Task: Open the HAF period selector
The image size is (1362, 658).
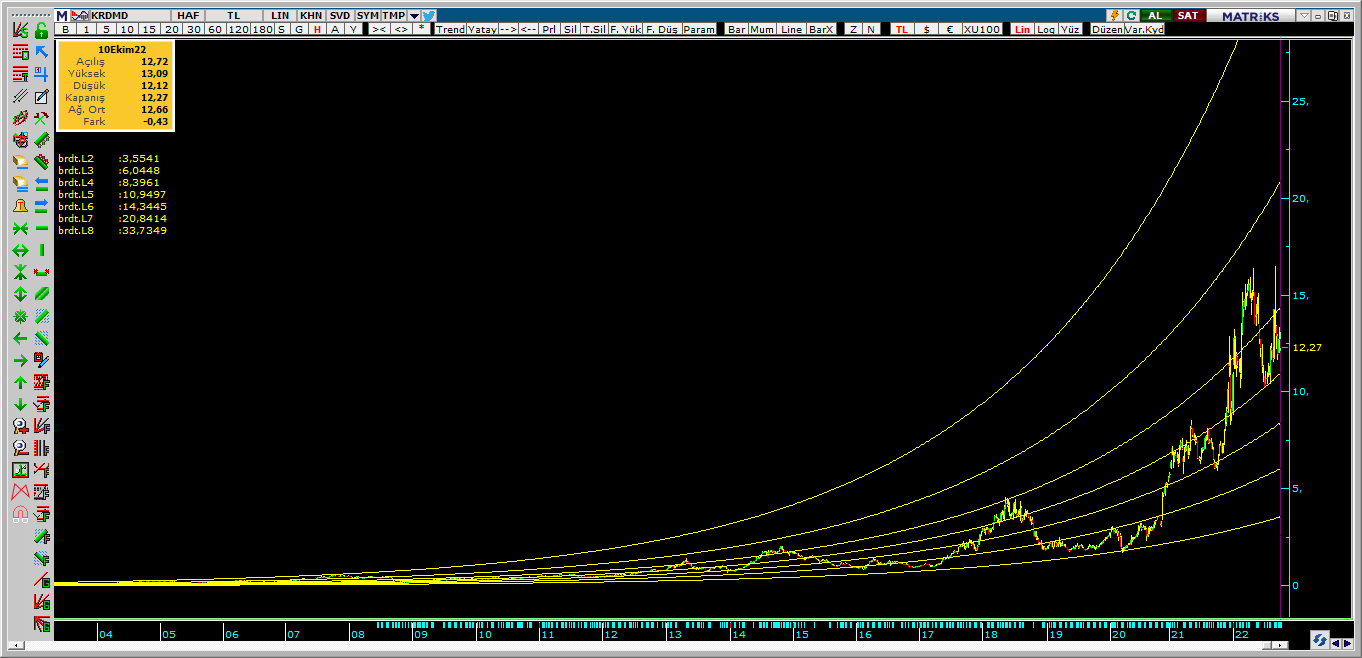Action: point(188,16)
